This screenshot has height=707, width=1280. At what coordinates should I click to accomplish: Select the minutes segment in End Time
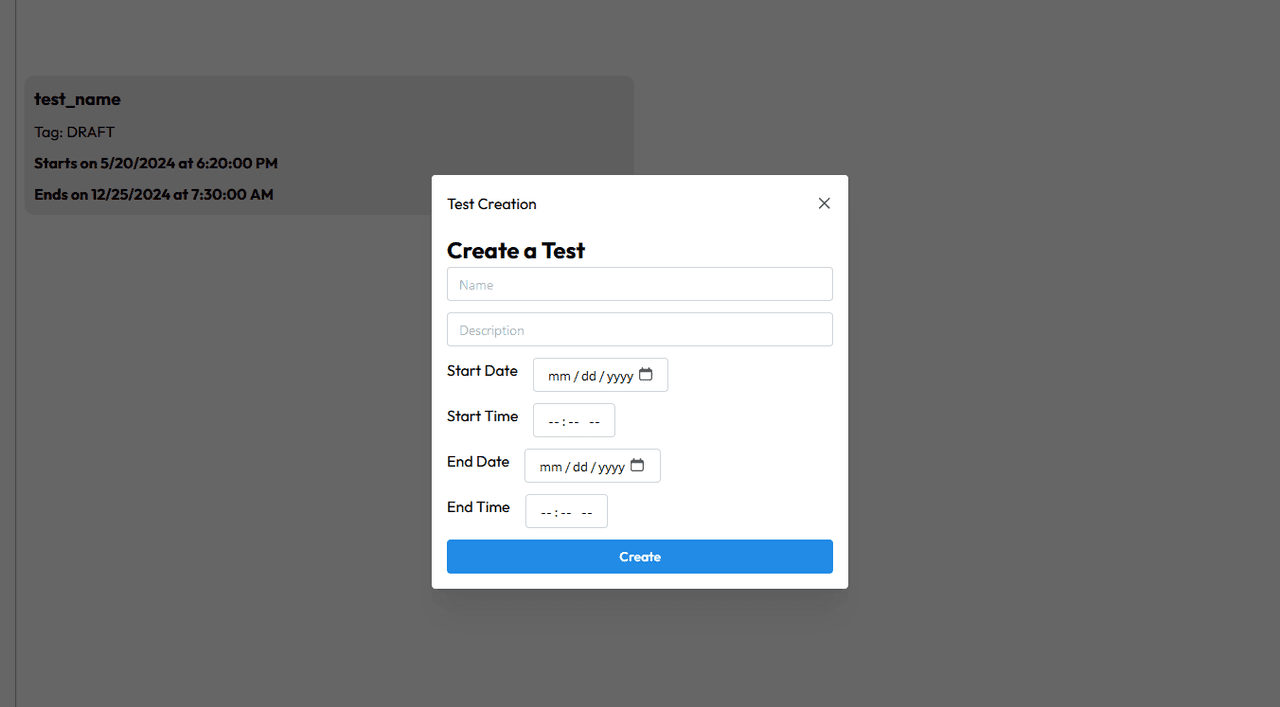click(566, 513)
